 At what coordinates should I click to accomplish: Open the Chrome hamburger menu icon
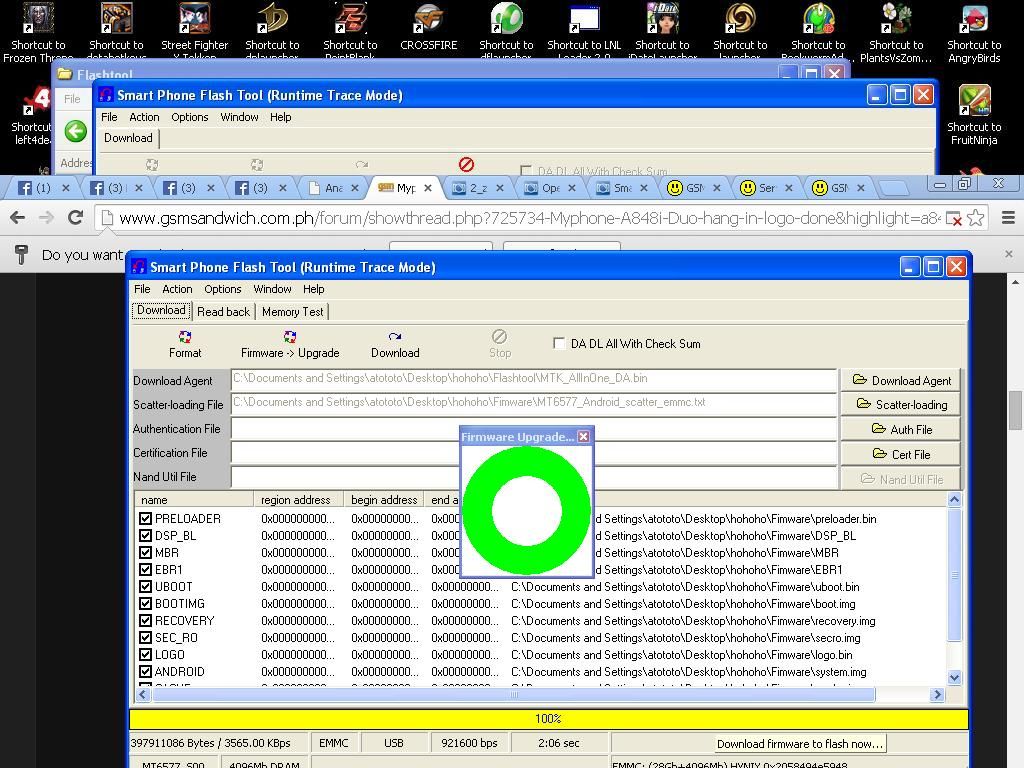pyautogui.click(x=1008, y=218)
